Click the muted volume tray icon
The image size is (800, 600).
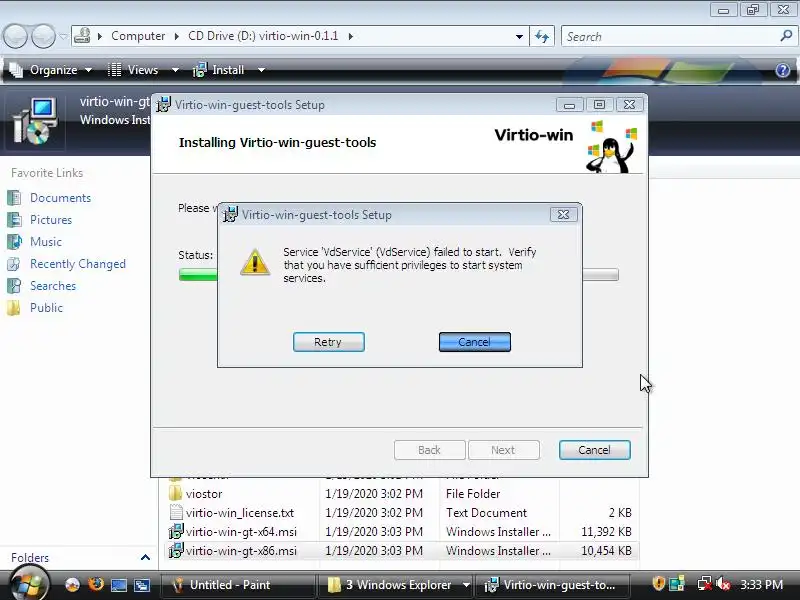pyautogui.click(x=723, y=584)
